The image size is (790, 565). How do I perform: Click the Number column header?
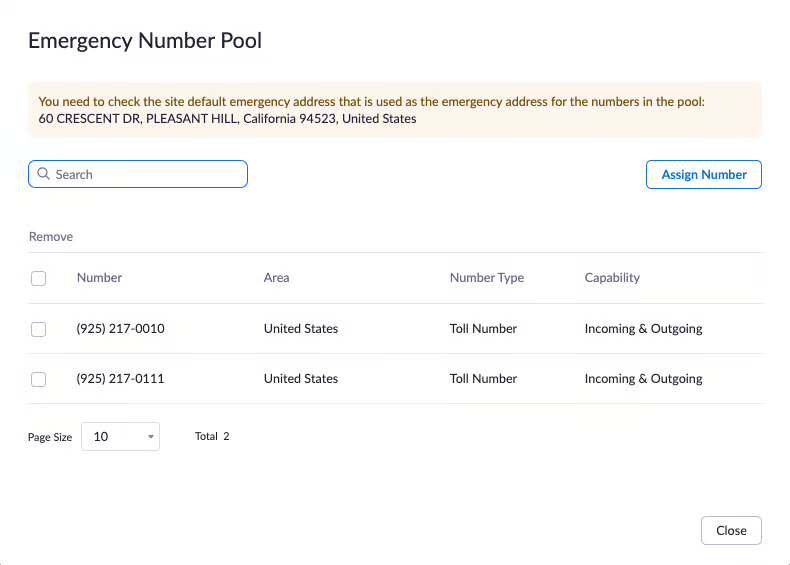[x=99, y=278]
